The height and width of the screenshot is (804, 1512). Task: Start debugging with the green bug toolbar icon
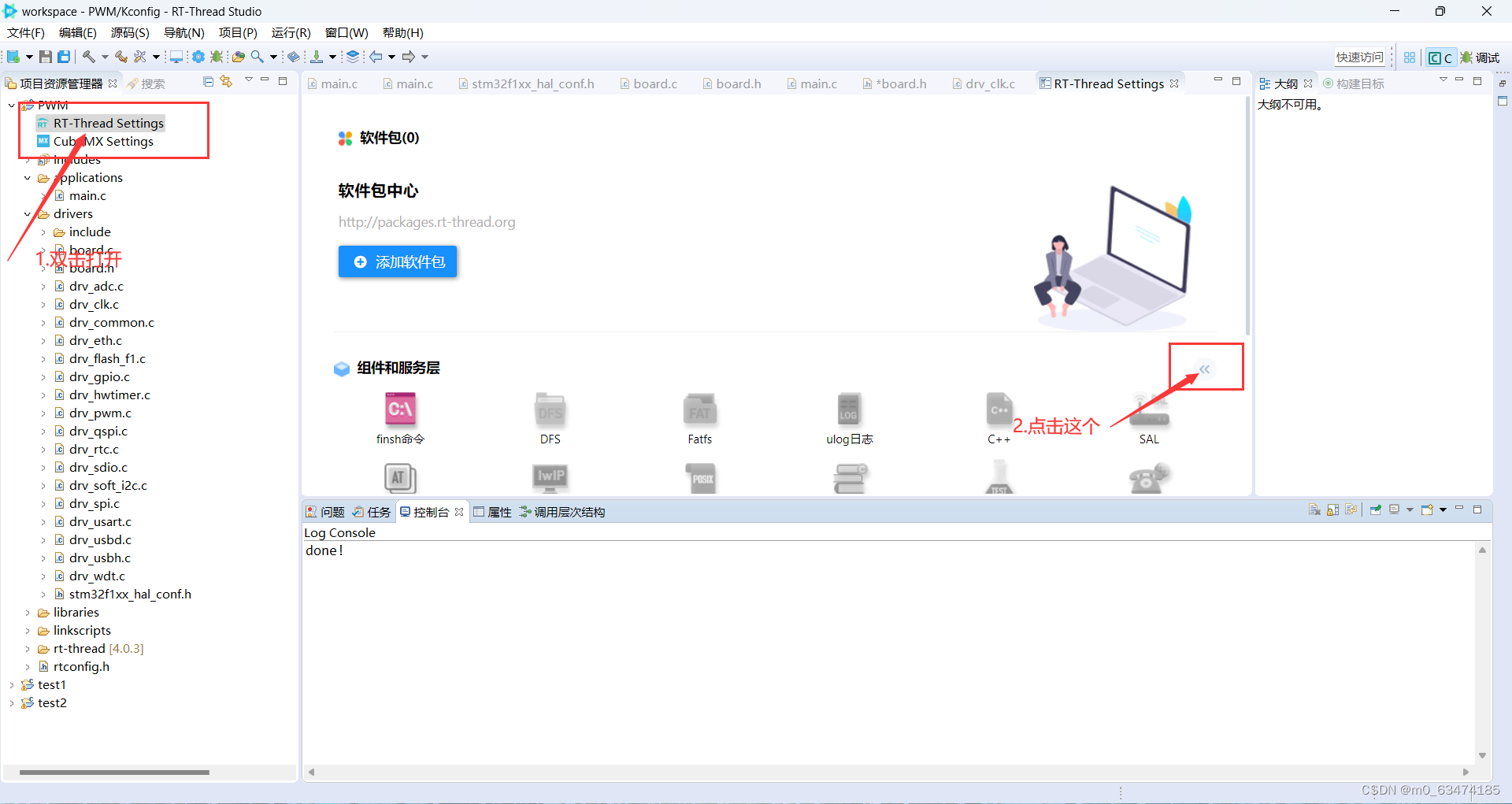[216, 57]
